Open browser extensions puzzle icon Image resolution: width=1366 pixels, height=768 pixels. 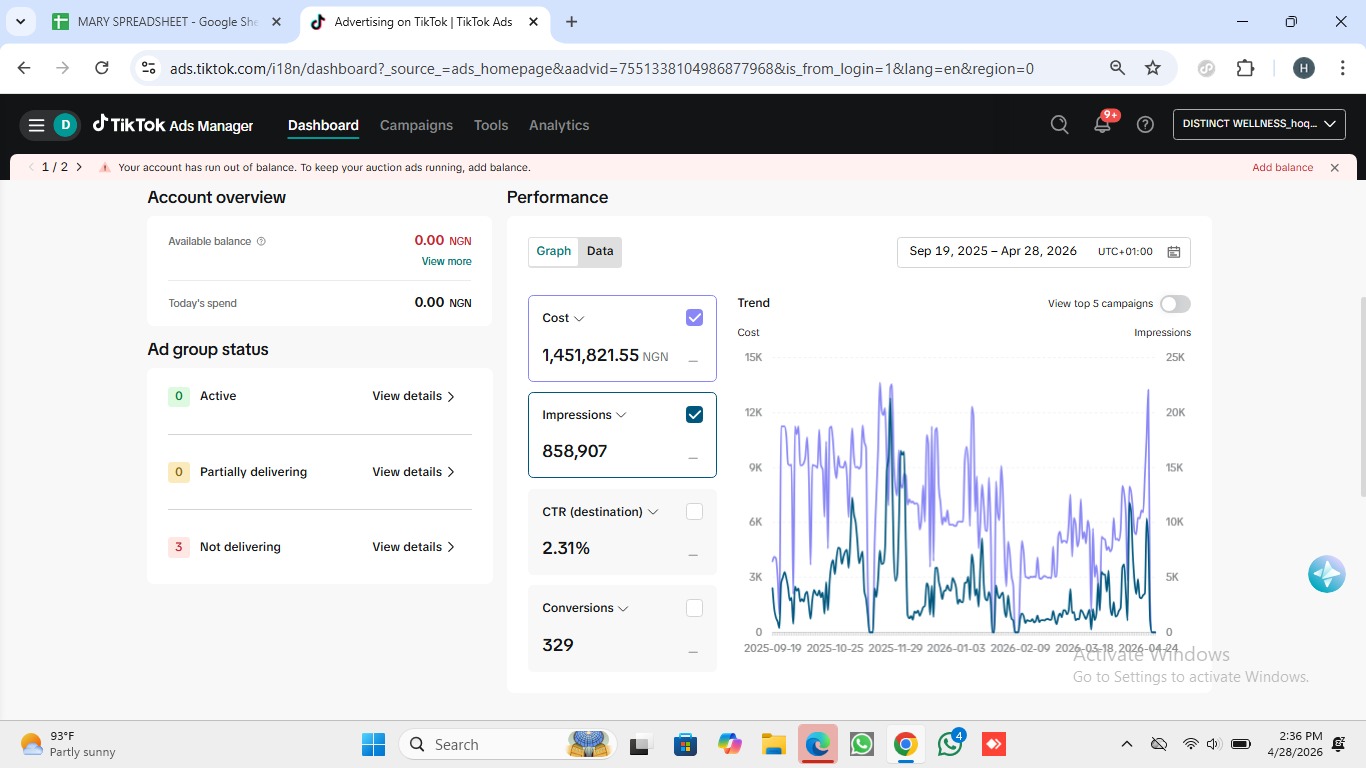pyautogui.click(x=1245, y=68)
